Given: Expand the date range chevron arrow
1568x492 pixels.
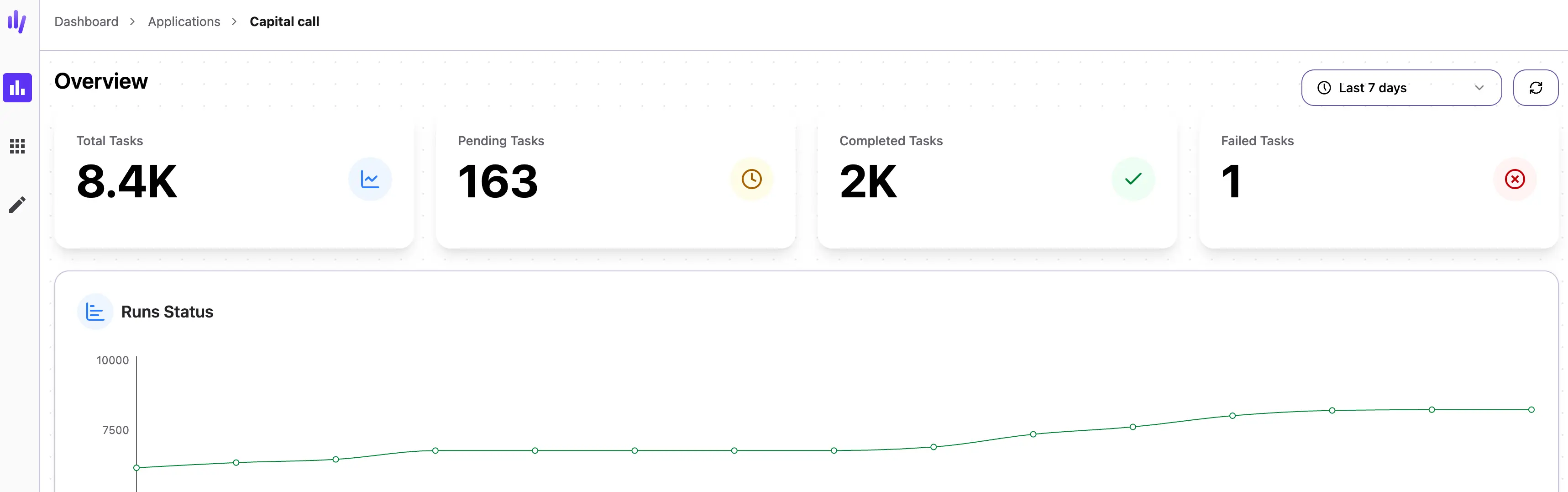Looking at the screenshot, I should point(1479,88).
